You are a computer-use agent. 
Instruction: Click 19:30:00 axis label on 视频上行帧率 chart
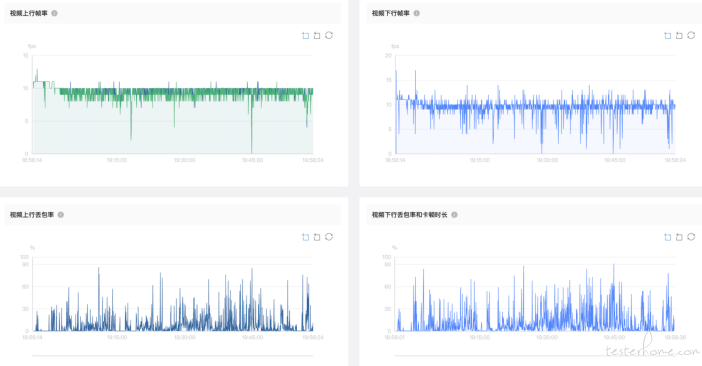184,160
